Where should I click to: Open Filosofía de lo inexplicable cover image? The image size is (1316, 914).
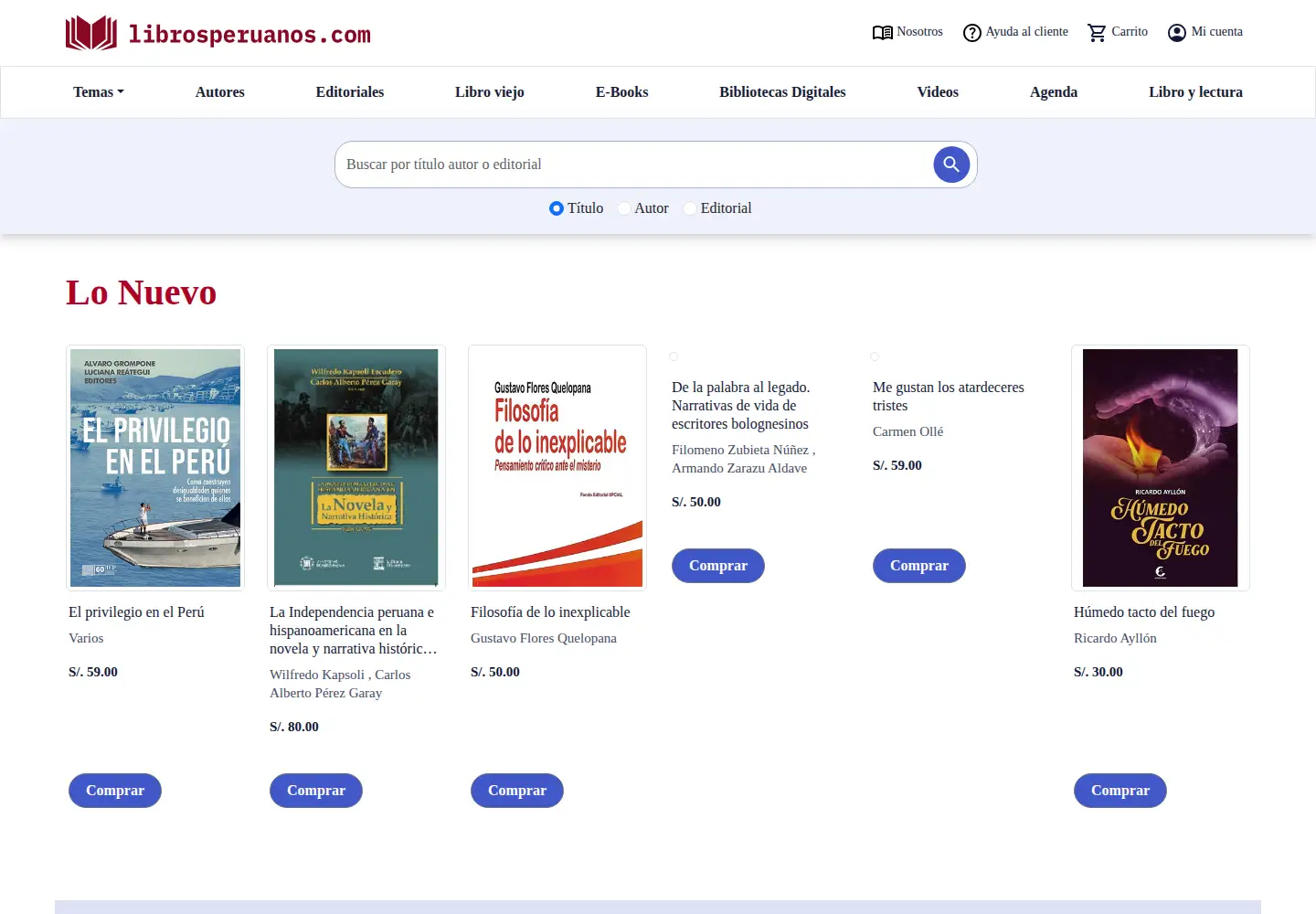click(x=557, y=468)
